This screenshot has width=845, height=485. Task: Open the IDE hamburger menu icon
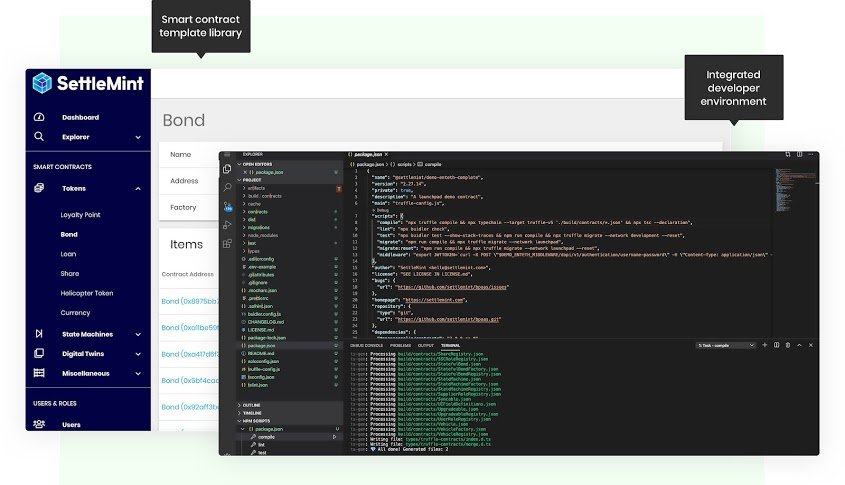227,155
